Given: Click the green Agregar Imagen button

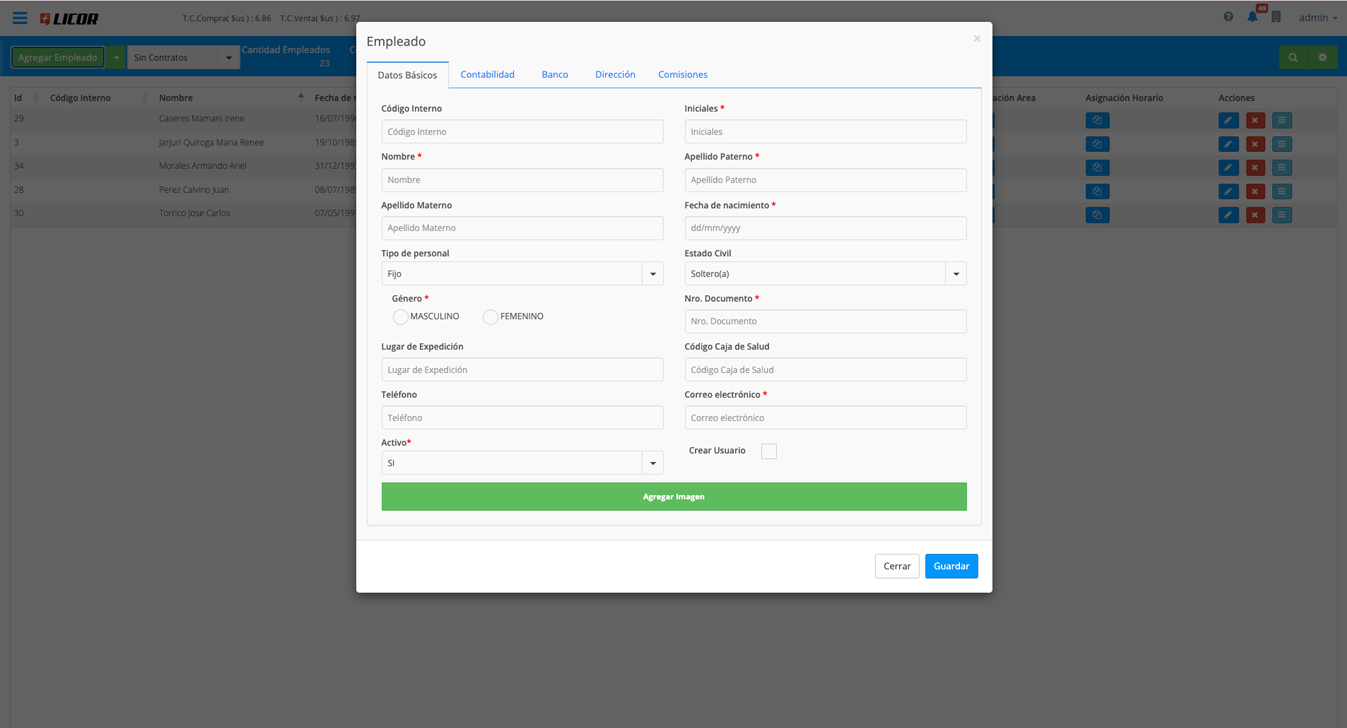Looking at the screenshot, I should (673, 497).
